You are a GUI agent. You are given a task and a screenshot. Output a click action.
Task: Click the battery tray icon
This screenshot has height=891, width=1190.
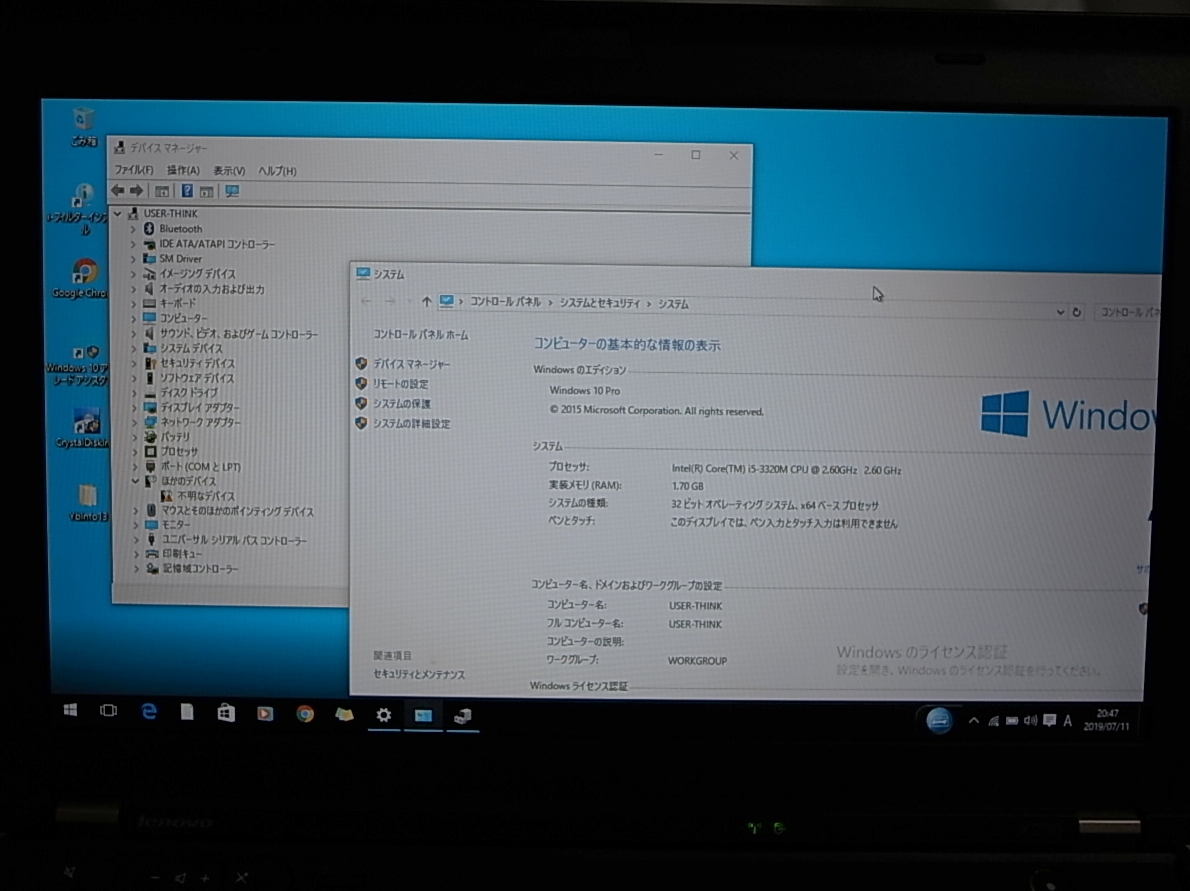[x=1012, y=721]
